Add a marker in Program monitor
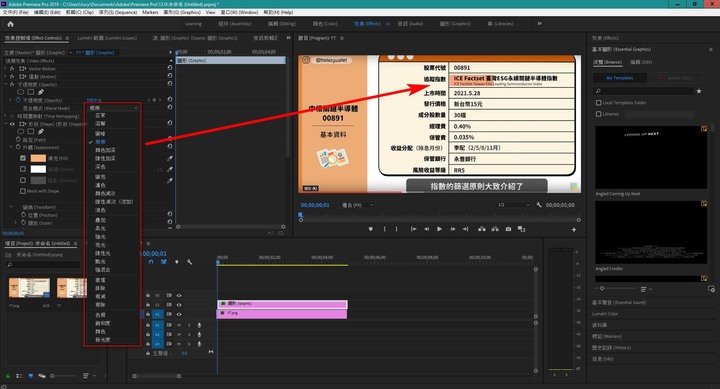 coord(371,229)
